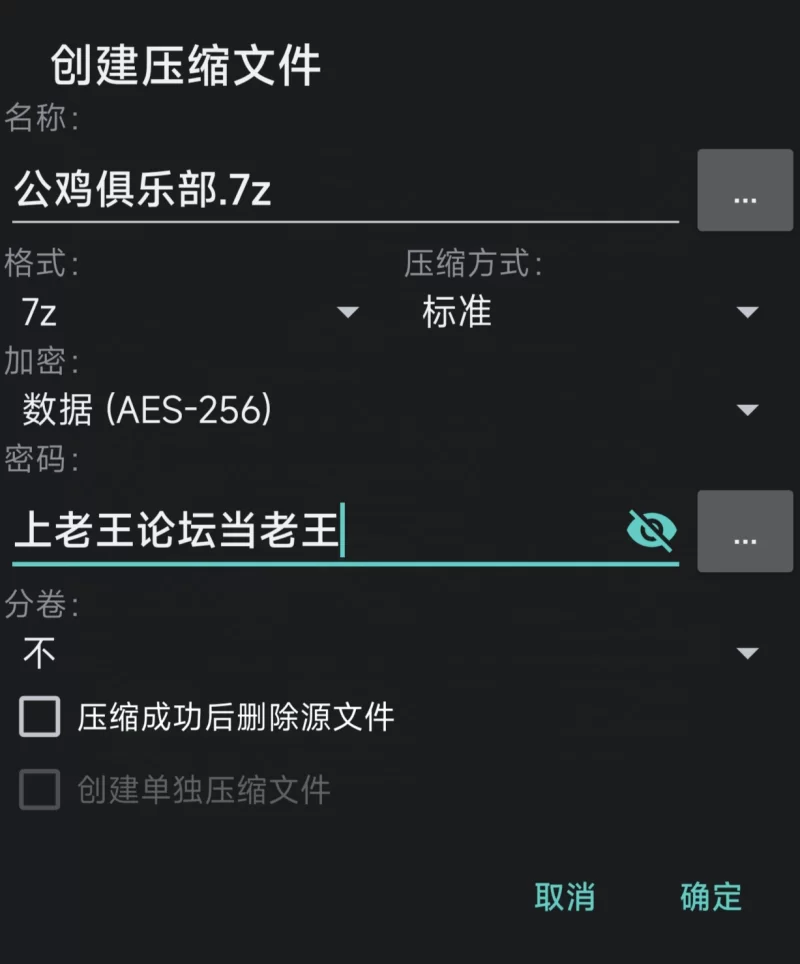This screenshot has height=964, width=800.
Task: Expand the 标准 compression method dropdown arrow
Action: click(747, 312)
